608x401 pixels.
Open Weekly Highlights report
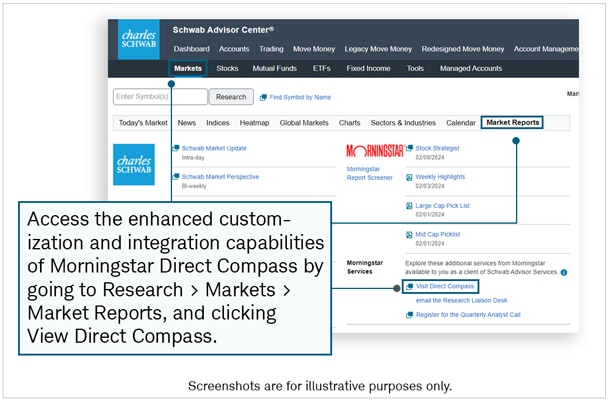pyautogui.click(x=440, y=176)
